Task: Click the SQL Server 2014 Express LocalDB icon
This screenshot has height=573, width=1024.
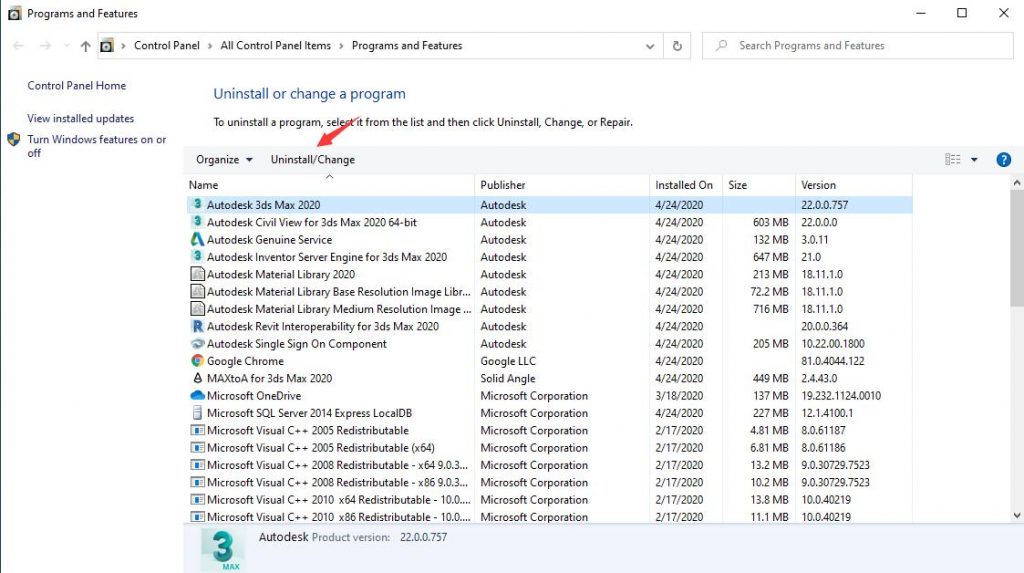Action: pos(197,413)
